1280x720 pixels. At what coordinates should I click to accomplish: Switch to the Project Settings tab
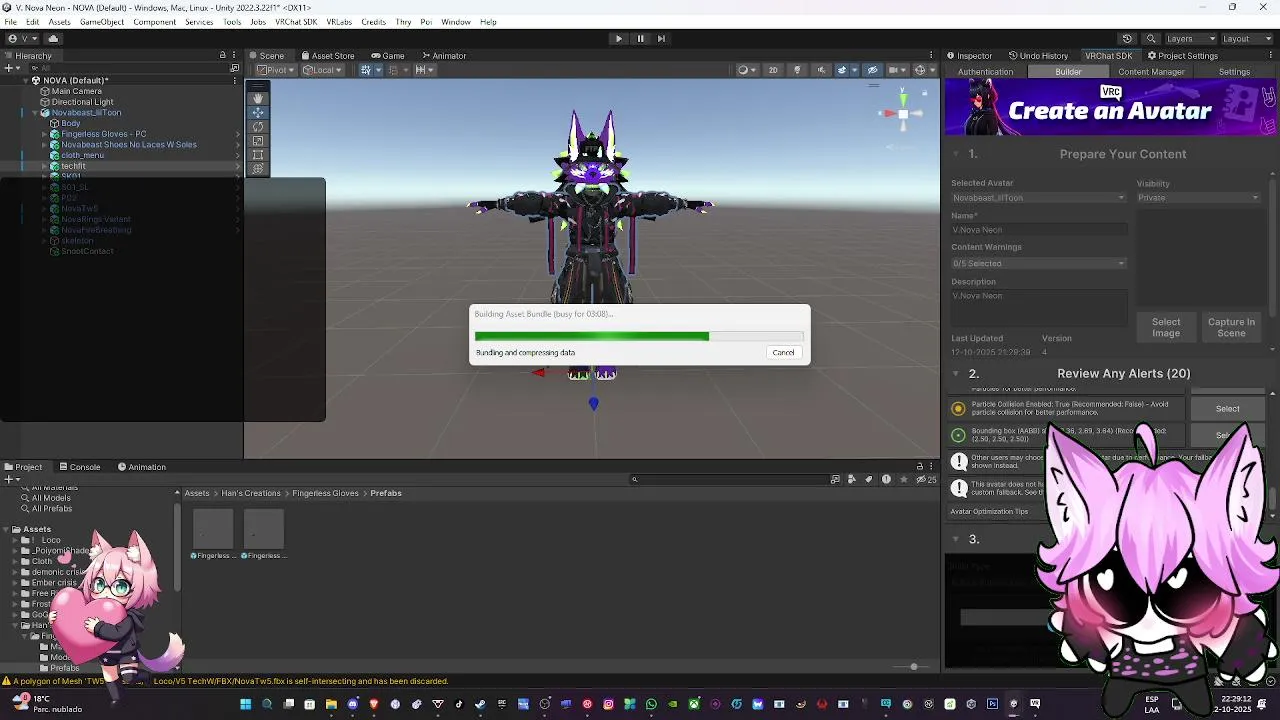(1182, 56)
